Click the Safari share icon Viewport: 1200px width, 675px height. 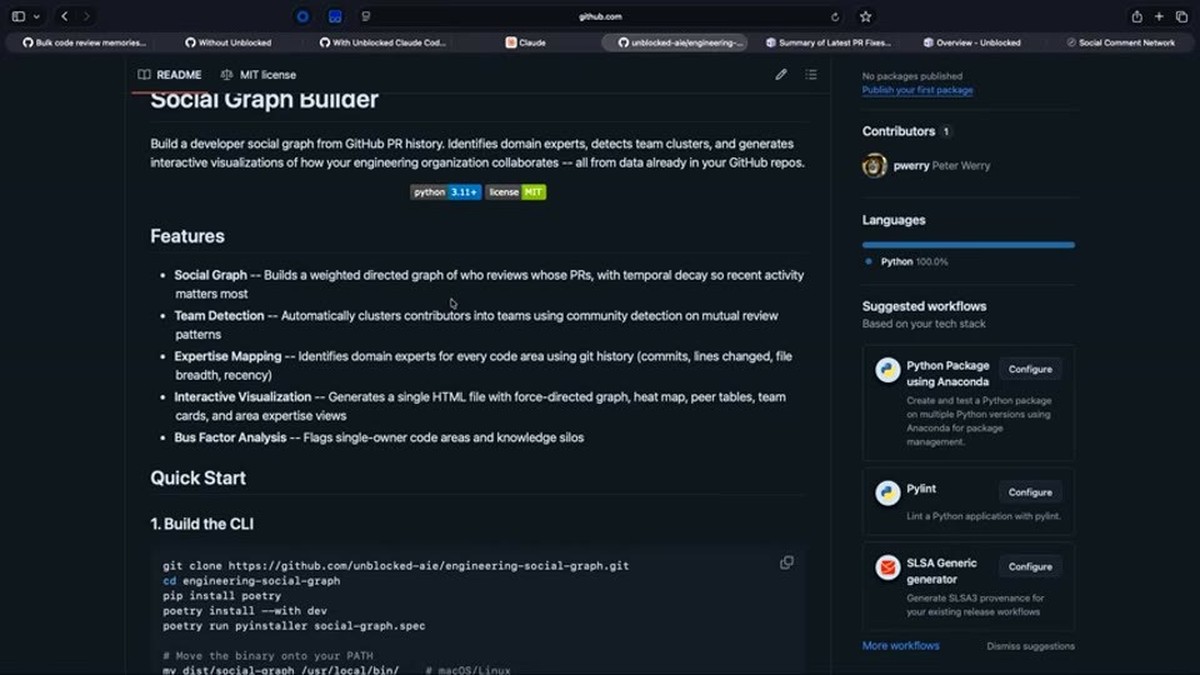(1137, 16)
